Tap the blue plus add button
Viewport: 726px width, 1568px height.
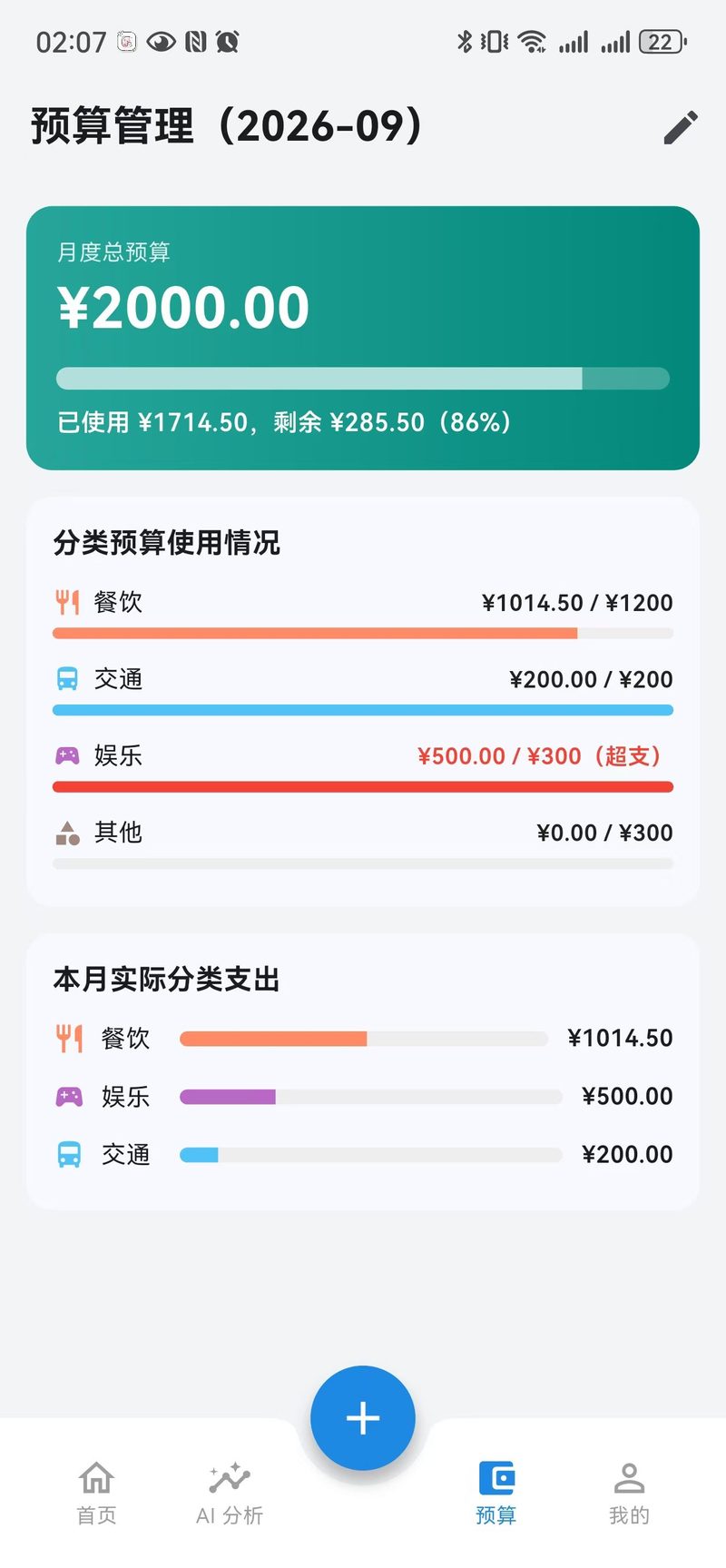click(x=363, y=1417)
